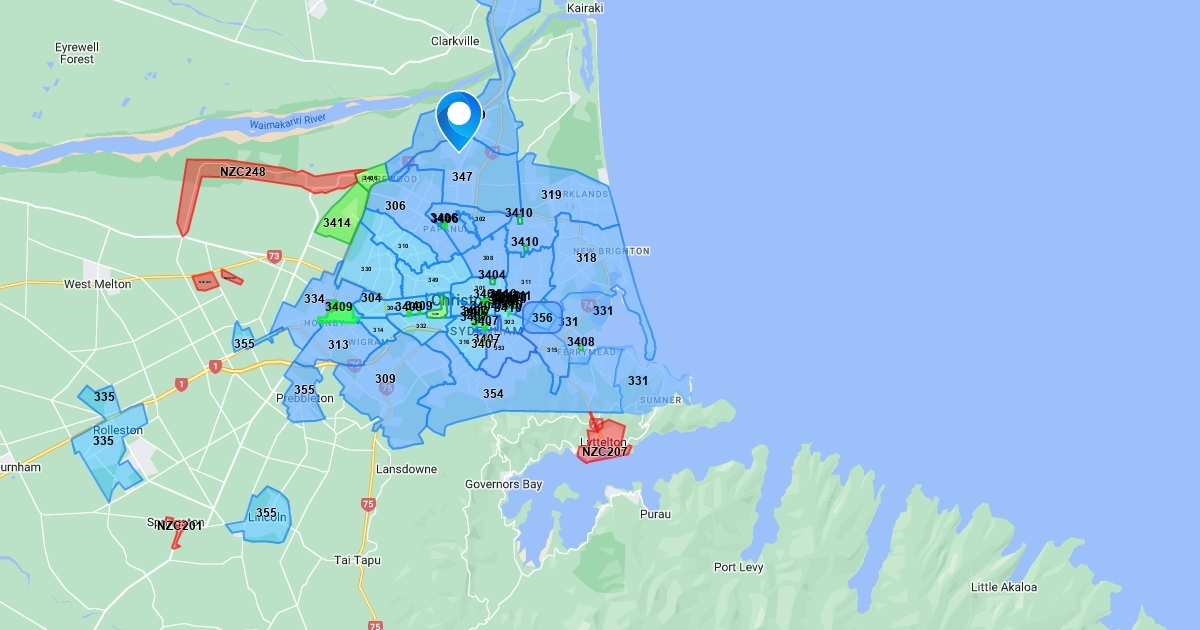
Task: Click the blue location pin marker
Action: [x=459, y=115]
